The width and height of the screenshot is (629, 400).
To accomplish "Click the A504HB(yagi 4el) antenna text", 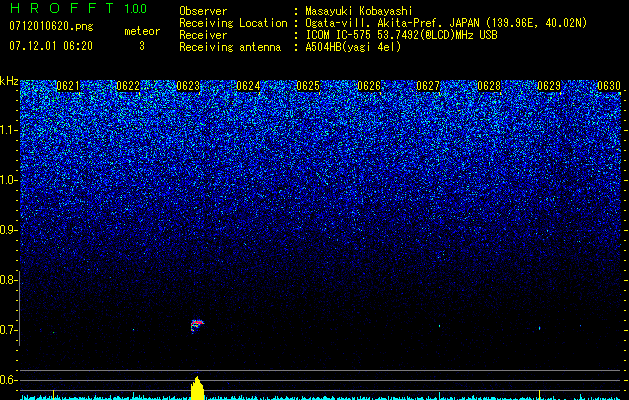I will point(353,47).
